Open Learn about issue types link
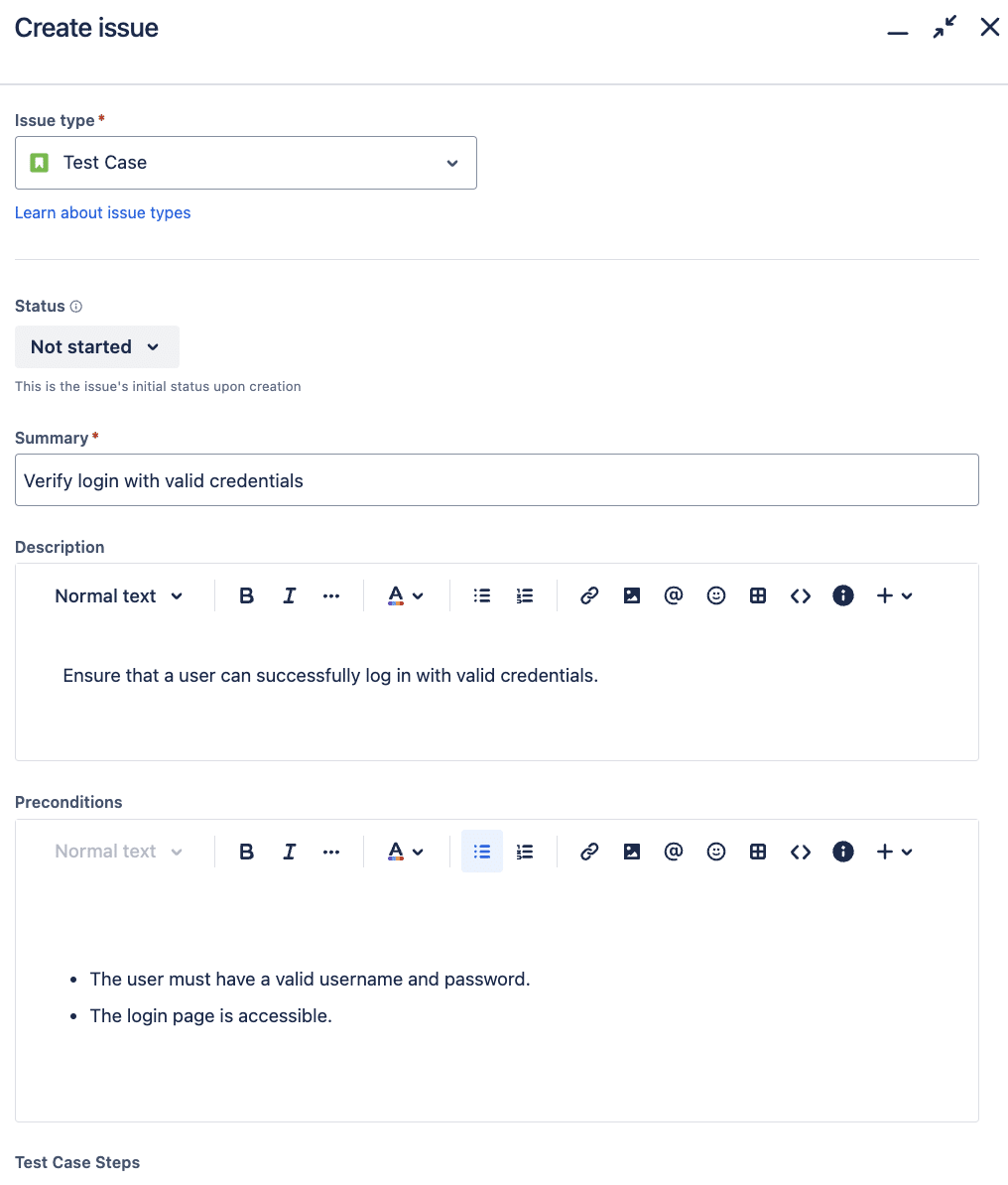The height and width of the screenshot is (1185, 1008). pos(102,212)
